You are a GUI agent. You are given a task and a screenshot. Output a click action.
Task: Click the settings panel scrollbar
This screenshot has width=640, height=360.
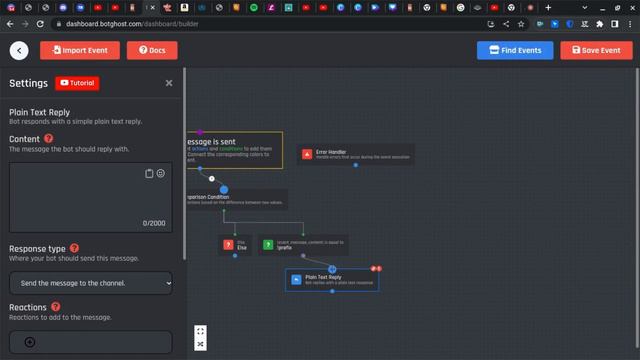click(x=184, y=164)
